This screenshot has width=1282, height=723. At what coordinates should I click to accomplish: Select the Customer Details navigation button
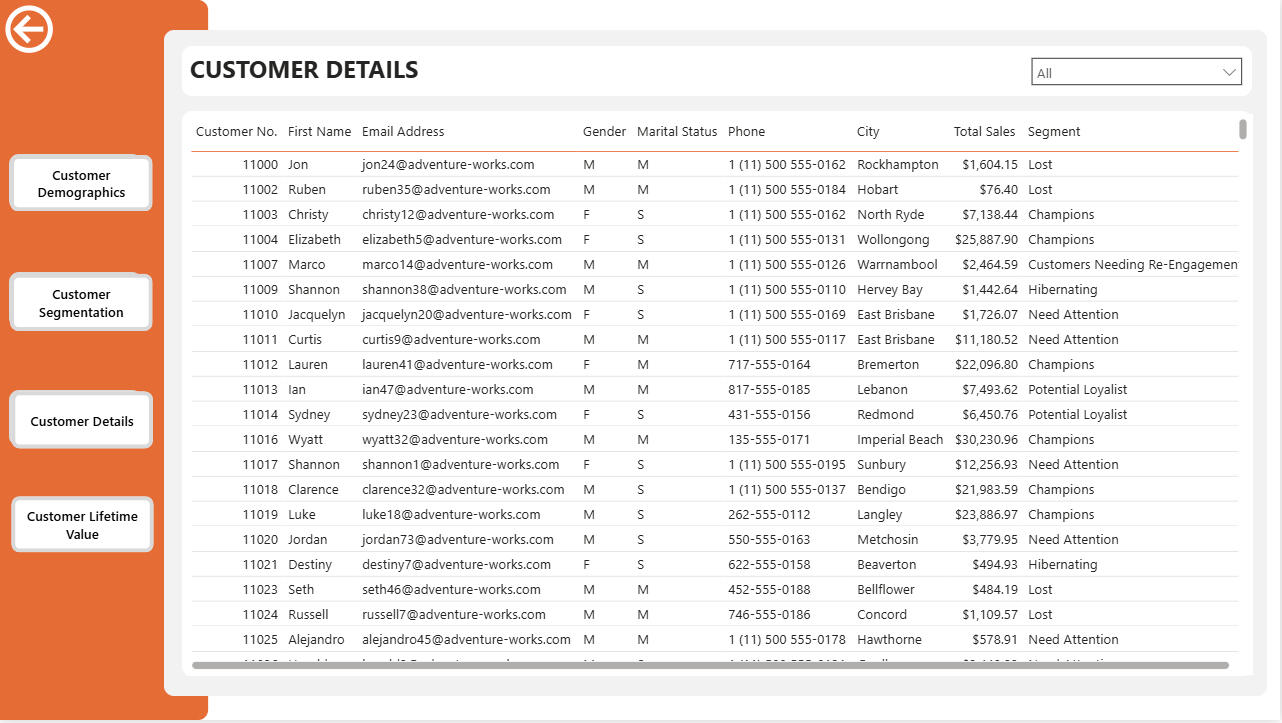[x=81, y=421]
